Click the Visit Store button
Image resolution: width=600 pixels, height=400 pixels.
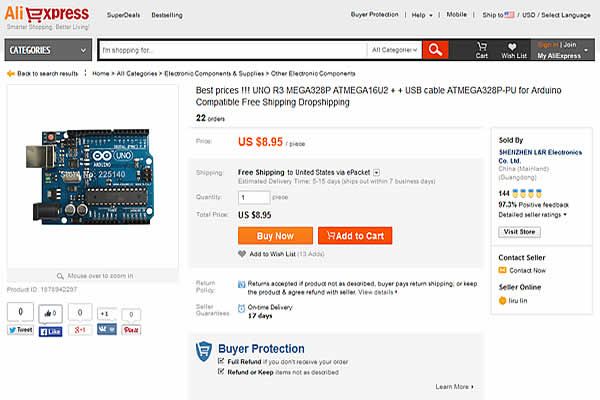[519, 232]
